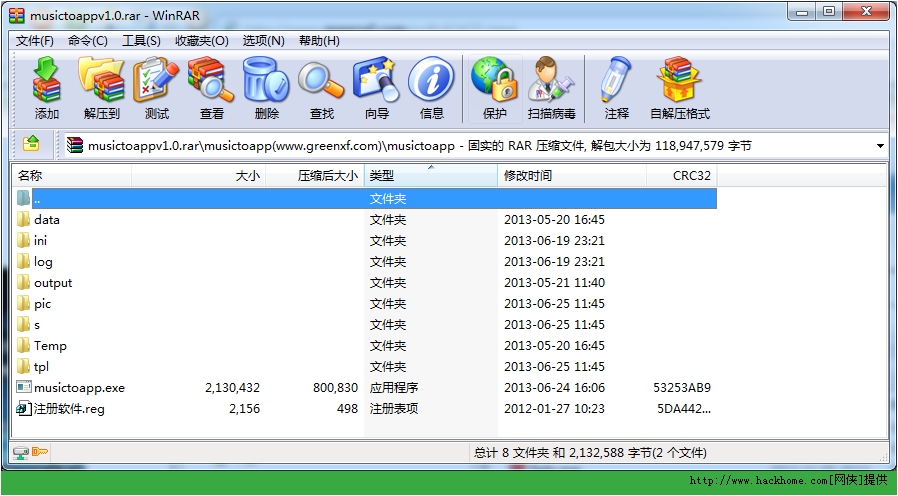Screen dimensions: 898x496
Task: Click the drive icon in status bar
Action: [x=21, y=452]
